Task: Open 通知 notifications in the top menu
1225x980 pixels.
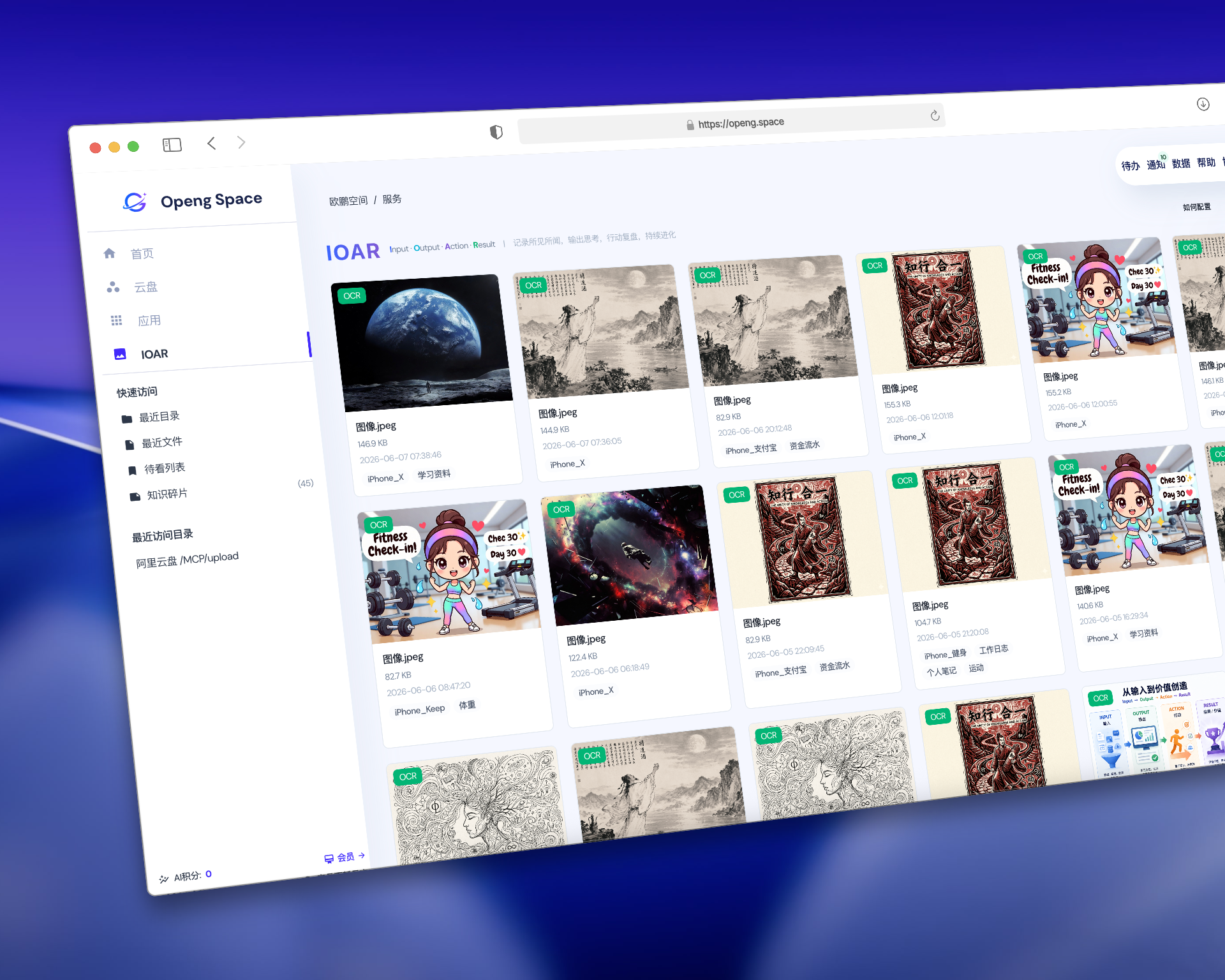Action: pyautogui.click(x=1155, y=164)
